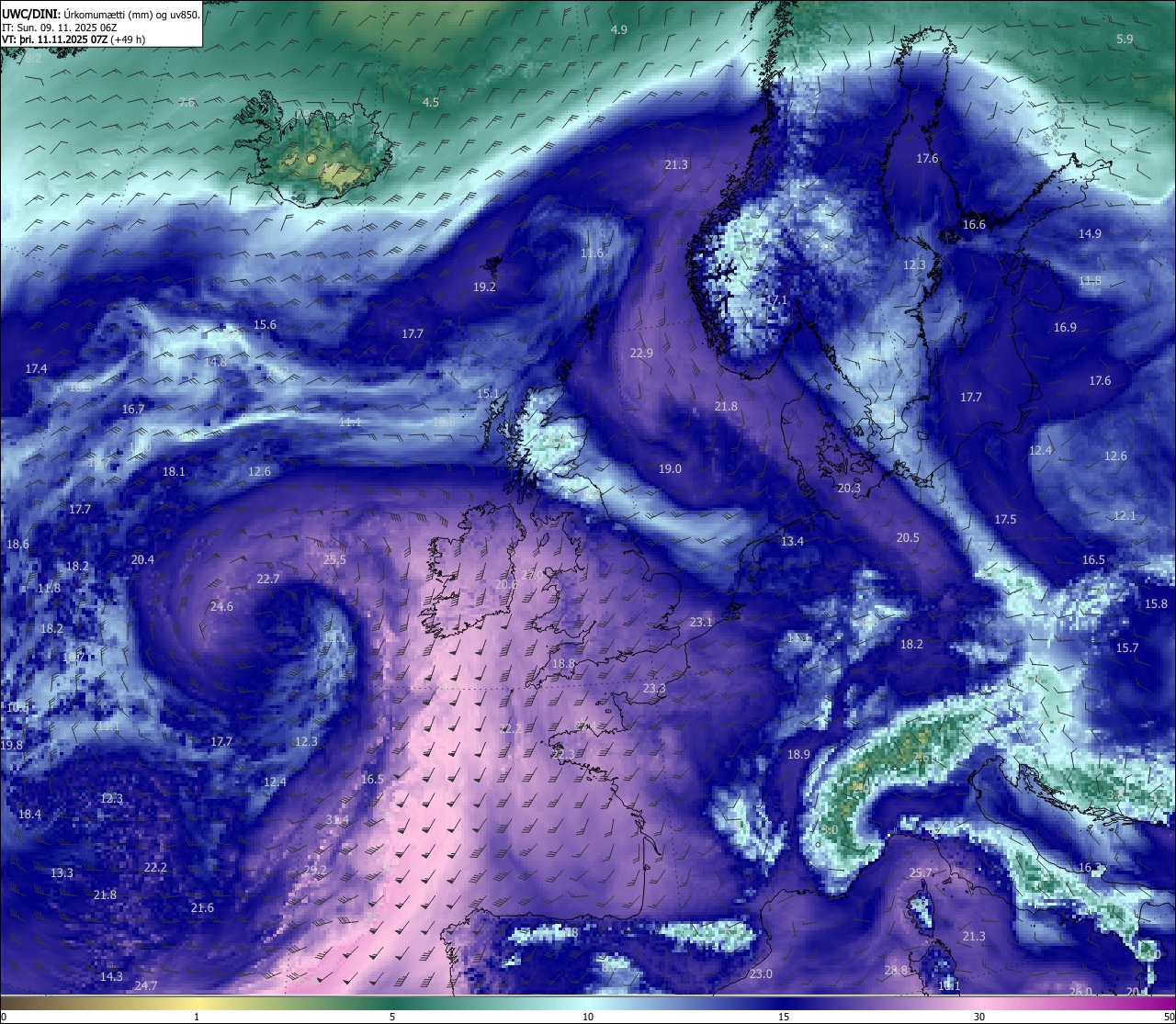Click the '24.7' value near the bottom left

coord(145,985)
